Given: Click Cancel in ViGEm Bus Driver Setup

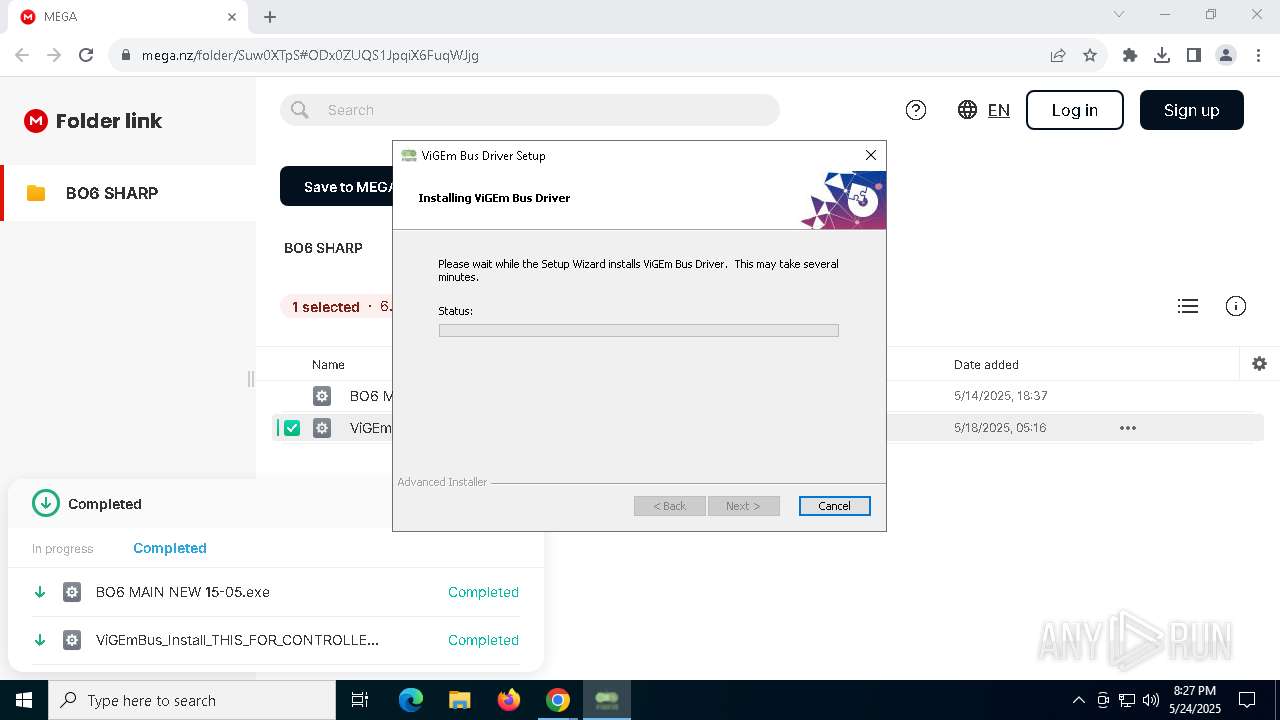Looking at the screenshot, I should point(835,506).
